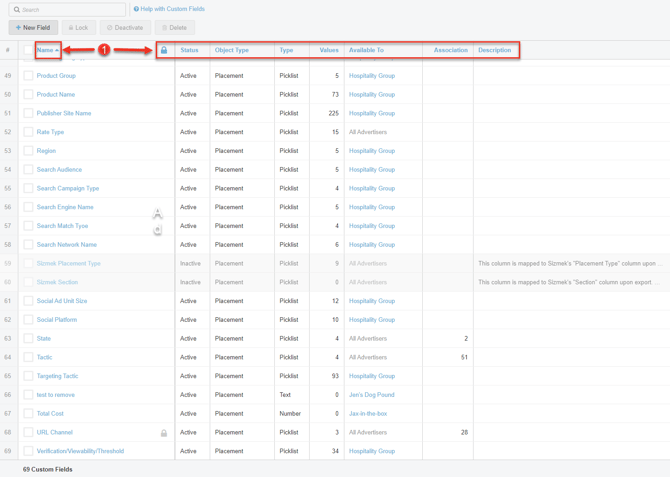The image size is (670, 477).
Task: Open the Social Ad Unit Size field
Action: pyautogui.click(x=62, y=301)
